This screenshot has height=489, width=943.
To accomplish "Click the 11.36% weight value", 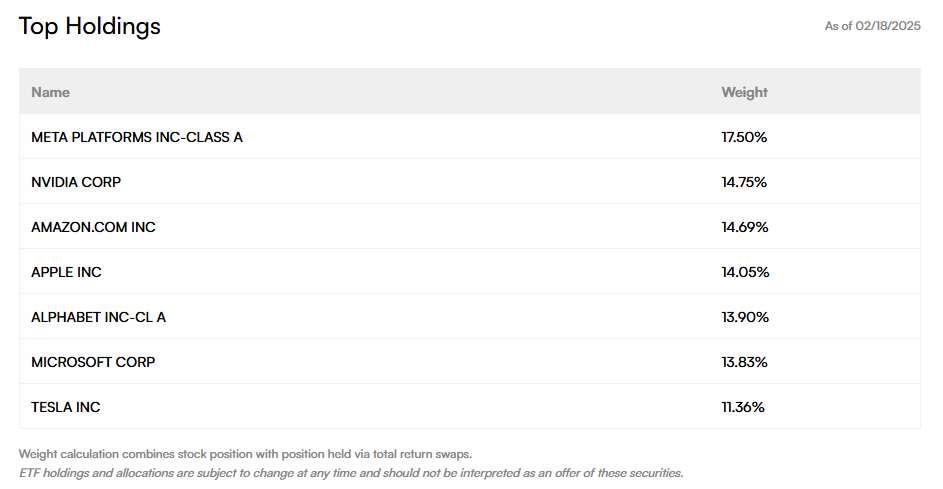I will click(x=743, y=407).
